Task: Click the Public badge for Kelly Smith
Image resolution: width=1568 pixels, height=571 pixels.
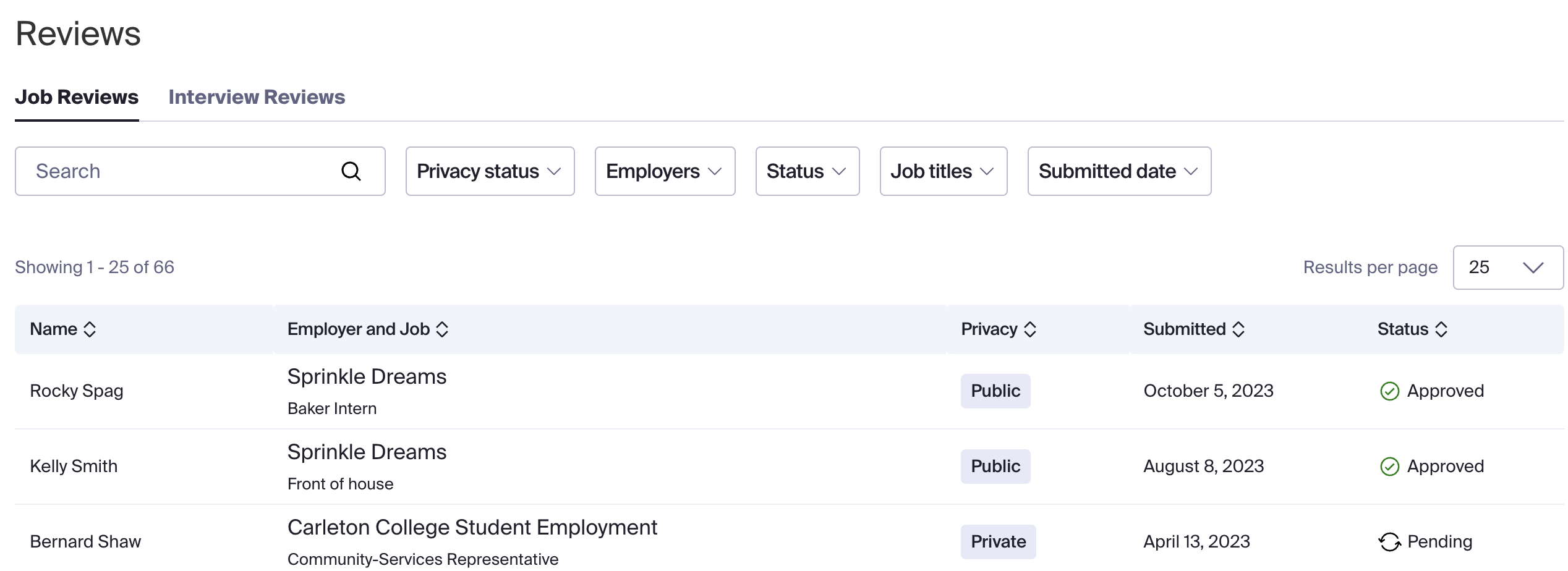Action: point(995,467)
